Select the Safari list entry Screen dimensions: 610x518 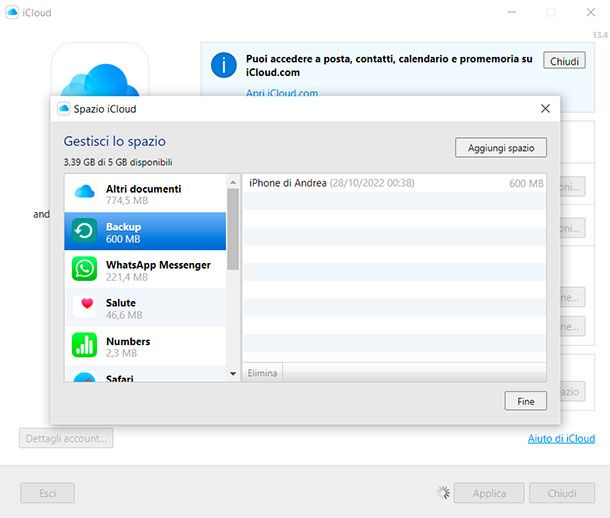pos(145,373)
